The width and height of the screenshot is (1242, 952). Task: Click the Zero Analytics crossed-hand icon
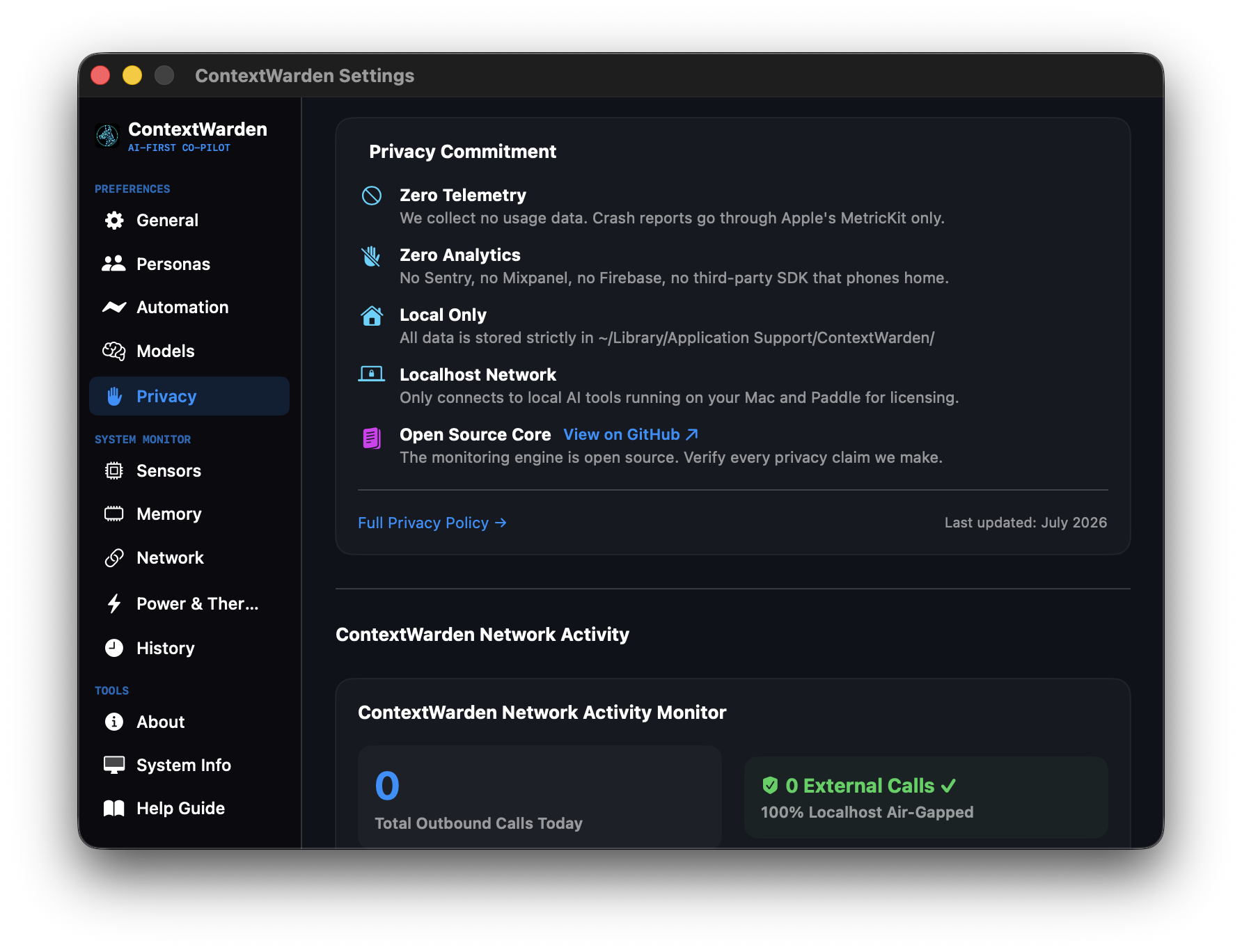(x=372, y=256)
